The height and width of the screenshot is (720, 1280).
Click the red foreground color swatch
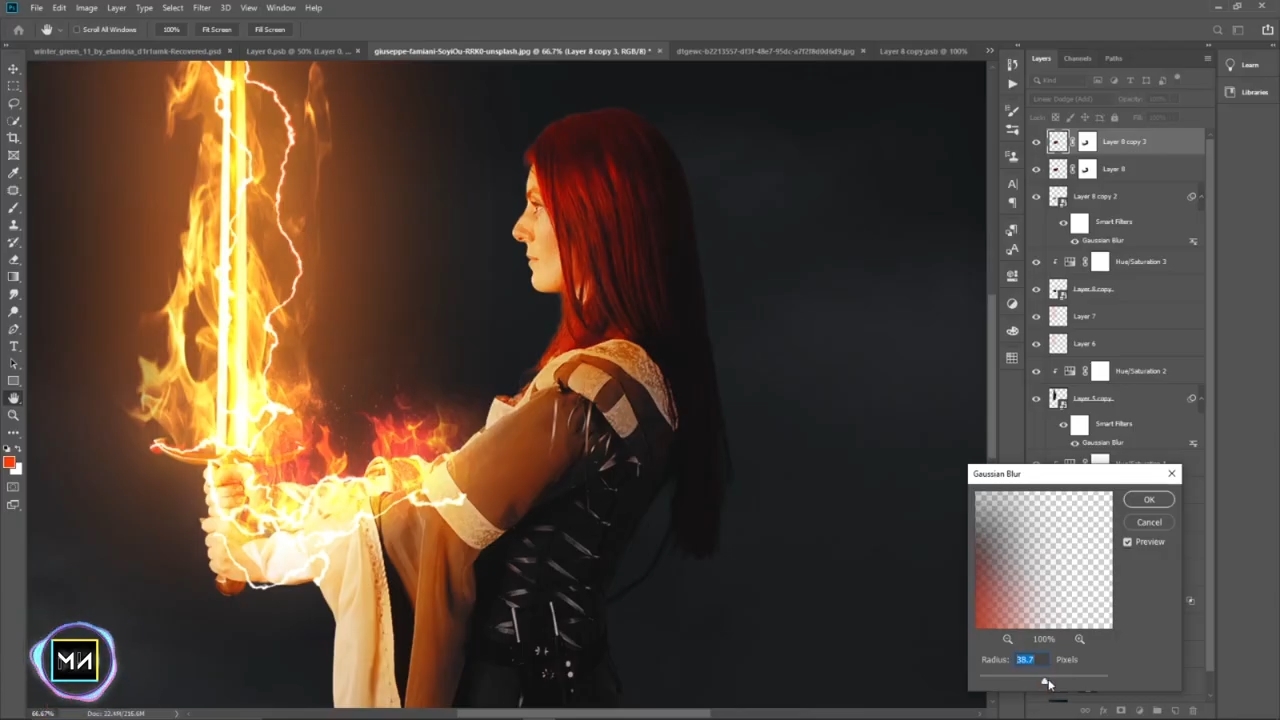10,462
